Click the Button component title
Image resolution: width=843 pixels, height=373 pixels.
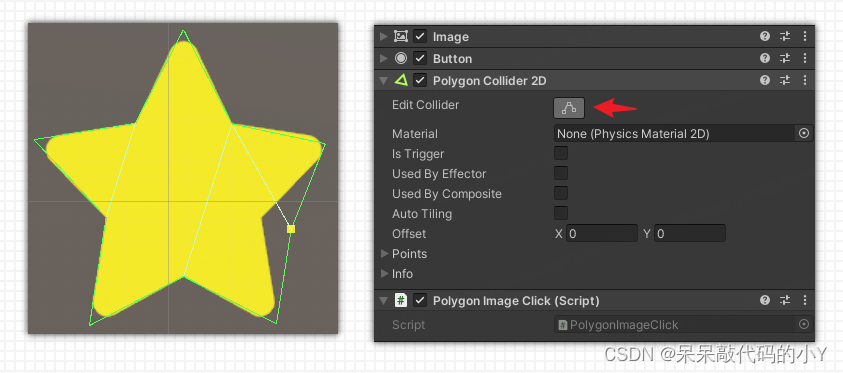tap(452, 59)
